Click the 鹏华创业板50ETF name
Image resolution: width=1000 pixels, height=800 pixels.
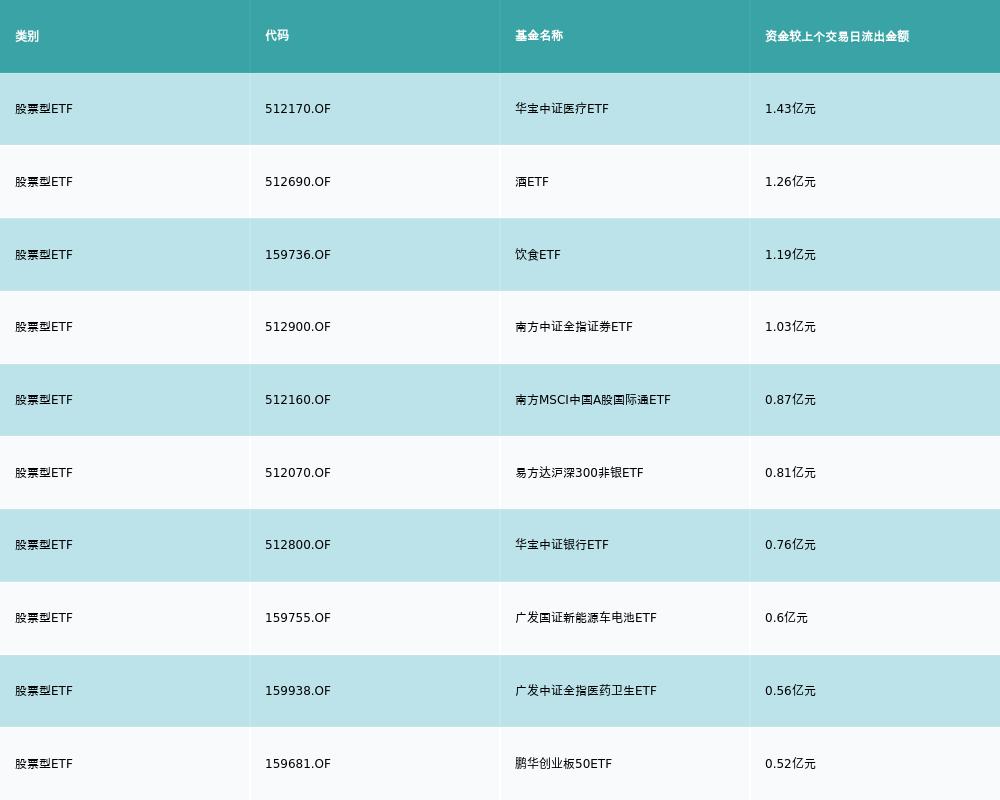pyautogui.click(x=563, y=764)
